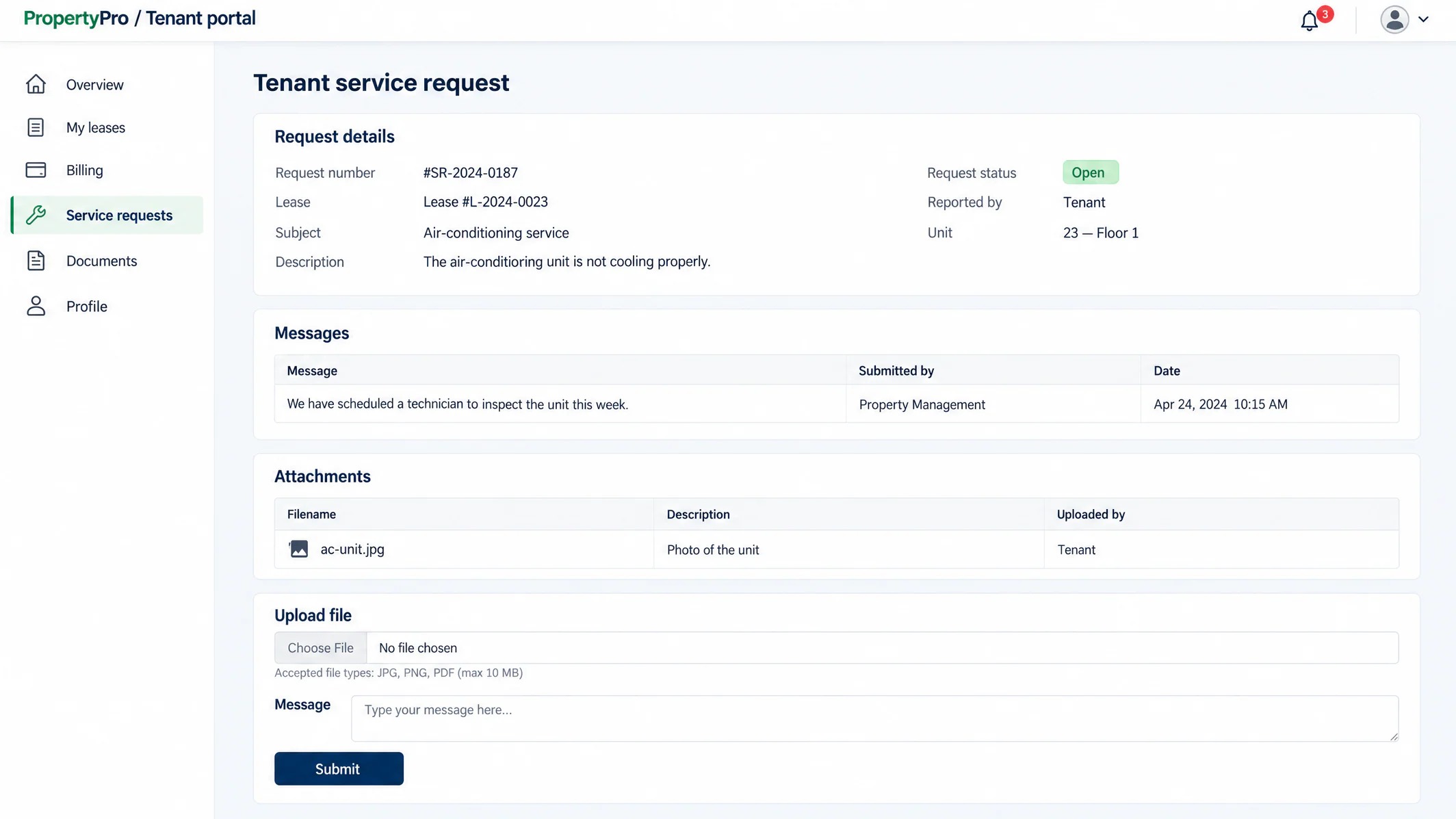Click the Air-conditioning service subject
The width and height of the screenshot is (1456, 819).
[x=495, y=233]
